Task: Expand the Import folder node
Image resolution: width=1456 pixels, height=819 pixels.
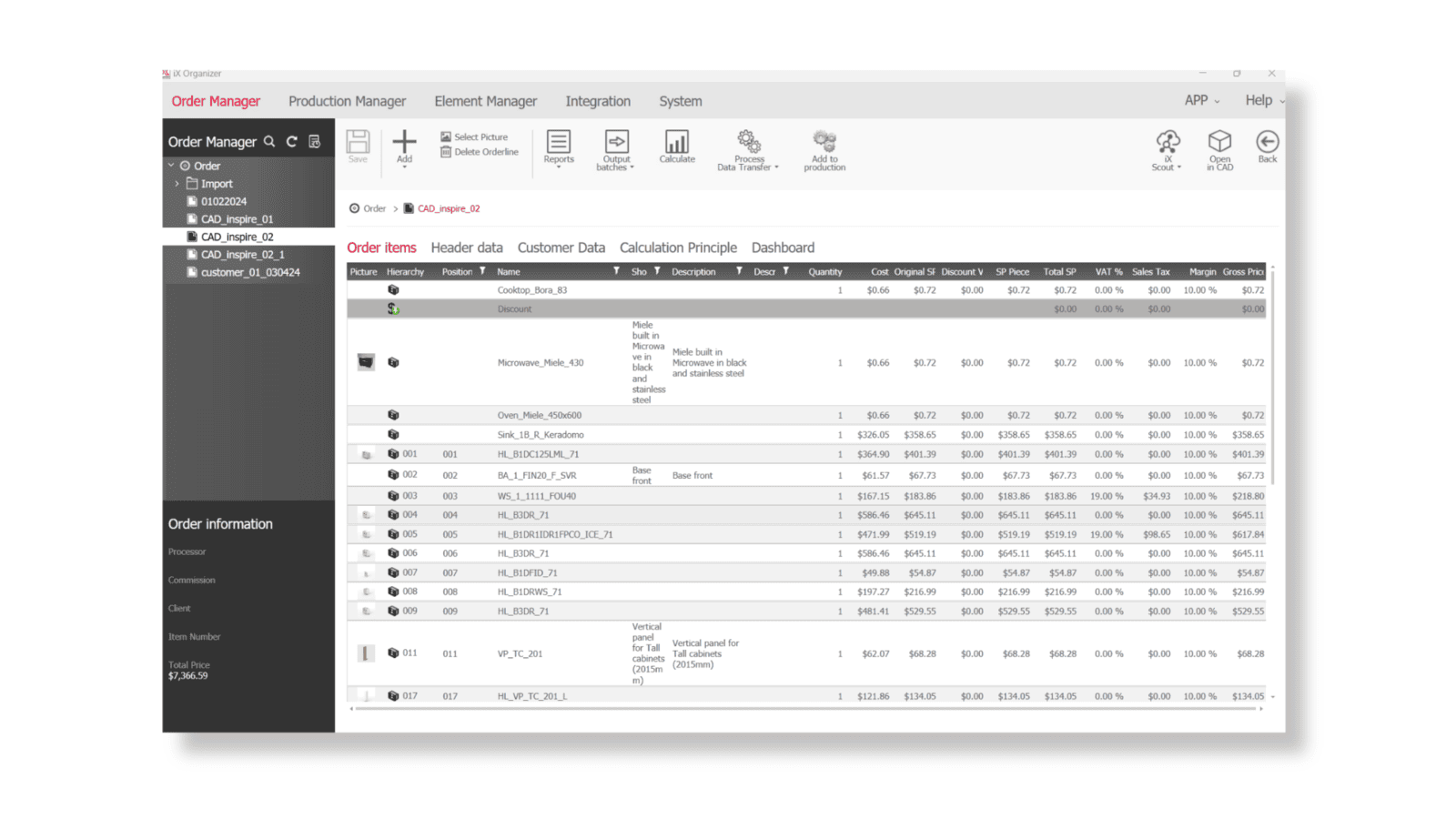Action: coord(177,184)
